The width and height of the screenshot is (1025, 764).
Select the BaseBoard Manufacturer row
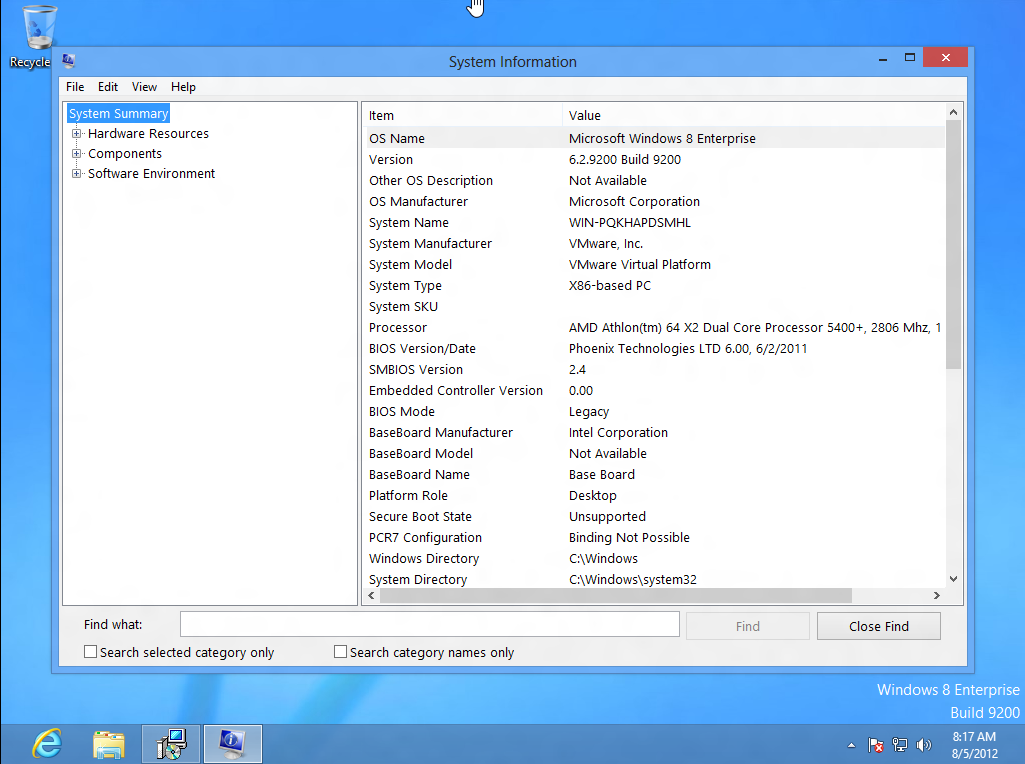point(654,432)
